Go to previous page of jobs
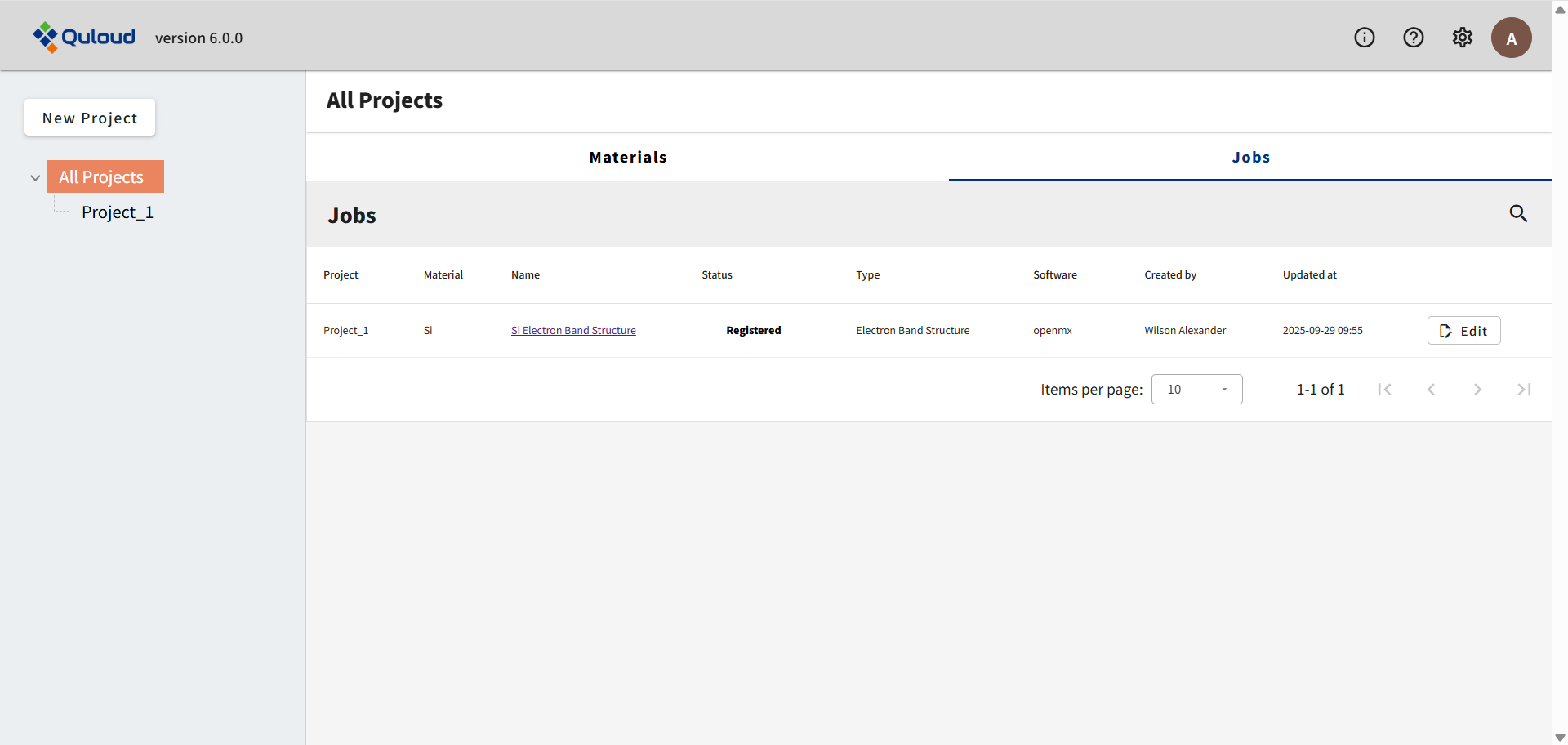The height and width of the screenshot is (745, 1568). tap(1431, 390)
